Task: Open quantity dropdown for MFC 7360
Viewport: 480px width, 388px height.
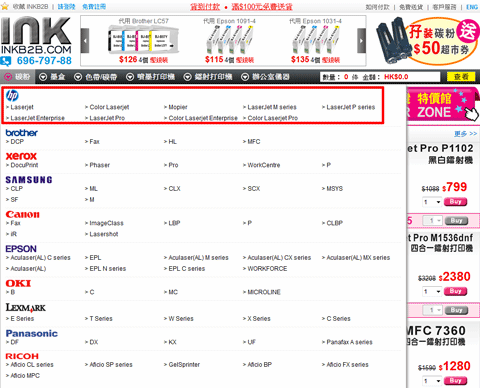Action: (432, 381)
